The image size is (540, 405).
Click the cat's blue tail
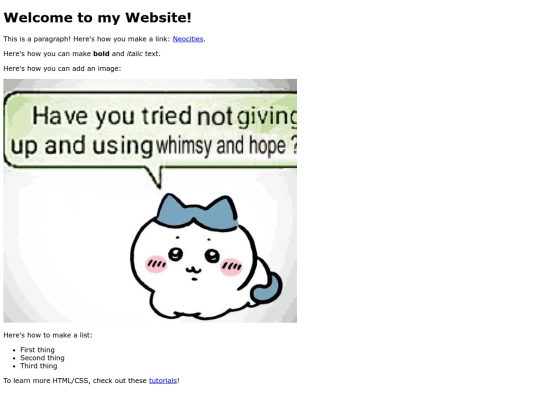click(267, 287)
